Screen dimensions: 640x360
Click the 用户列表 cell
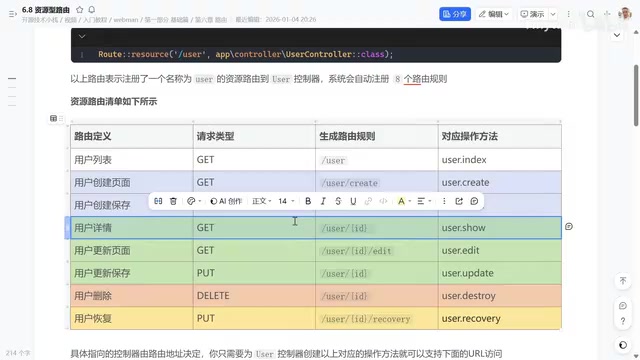pos(131,160)
